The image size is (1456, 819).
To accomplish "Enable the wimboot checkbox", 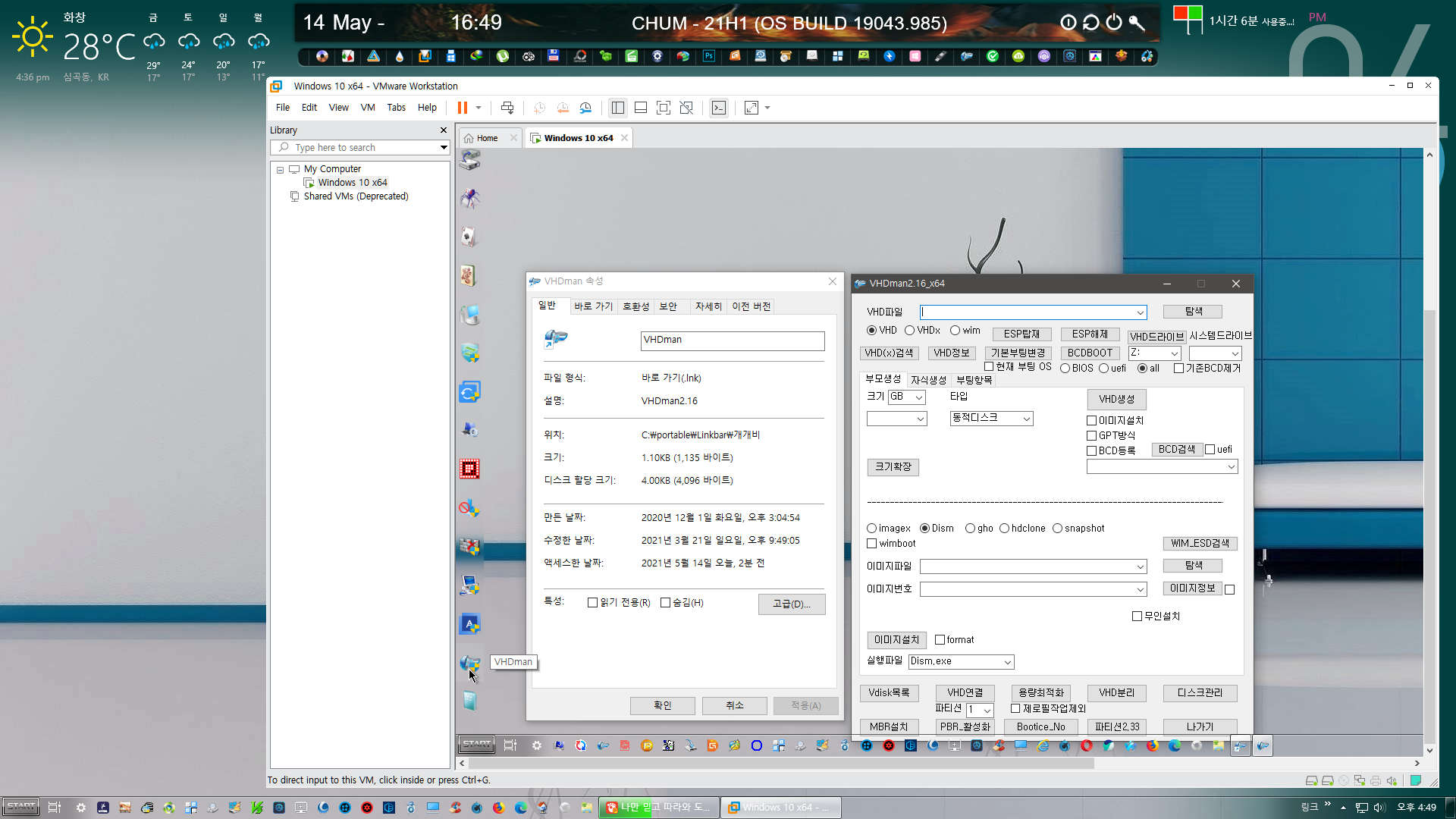I will [872, 544].
